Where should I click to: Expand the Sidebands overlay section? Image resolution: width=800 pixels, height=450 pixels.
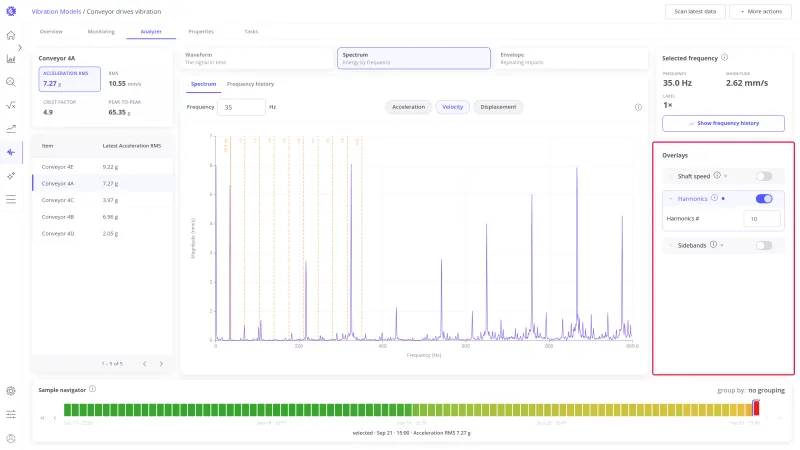pos(671,246)
